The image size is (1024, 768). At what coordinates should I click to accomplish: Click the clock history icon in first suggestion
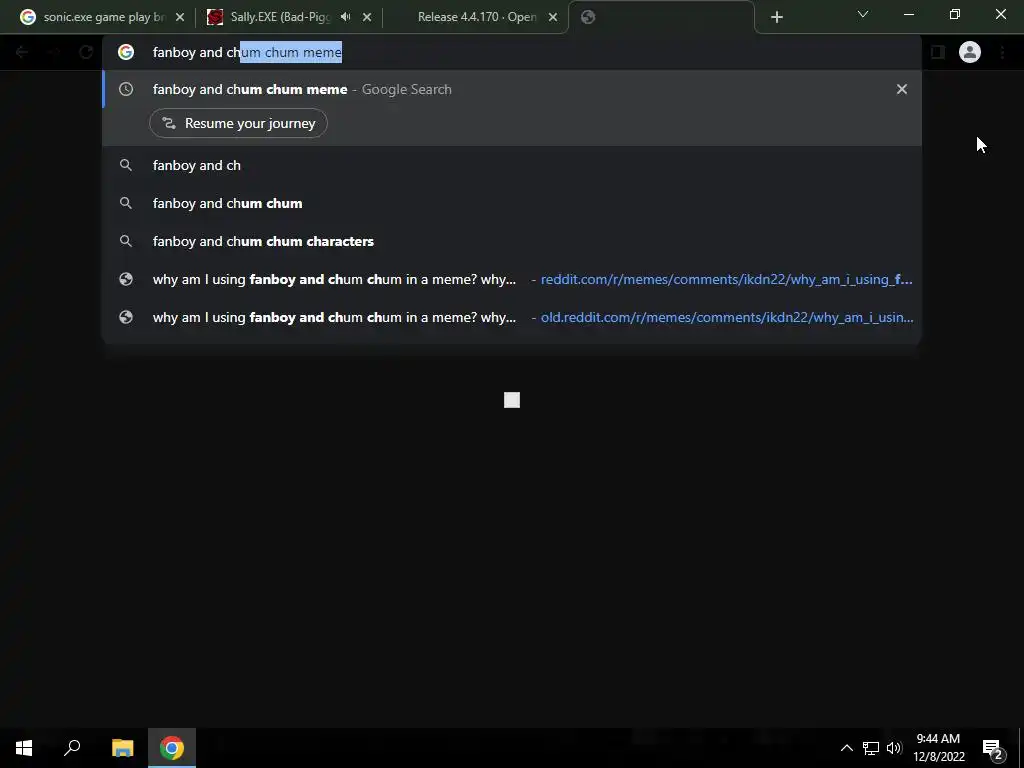[126, 89]
